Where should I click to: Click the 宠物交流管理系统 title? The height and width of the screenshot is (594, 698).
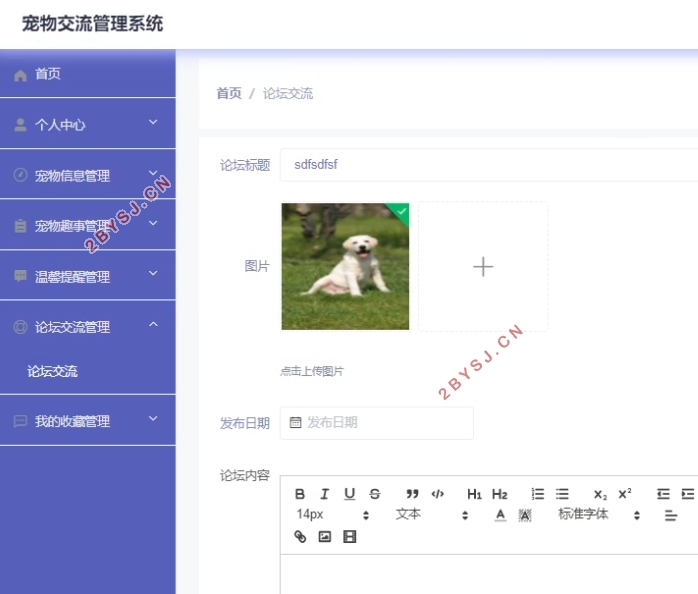[x=93, y=23]
